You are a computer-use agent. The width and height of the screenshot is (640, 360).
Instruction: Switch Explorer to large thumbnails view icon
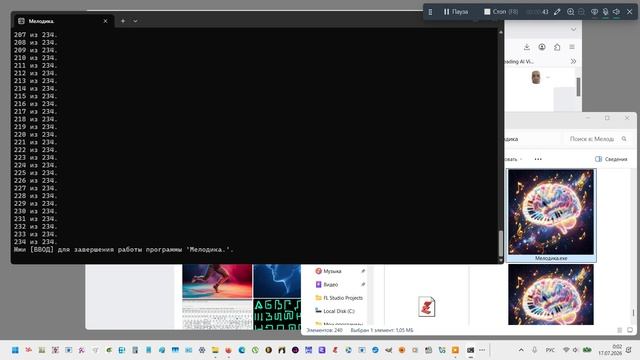point(630,330)
